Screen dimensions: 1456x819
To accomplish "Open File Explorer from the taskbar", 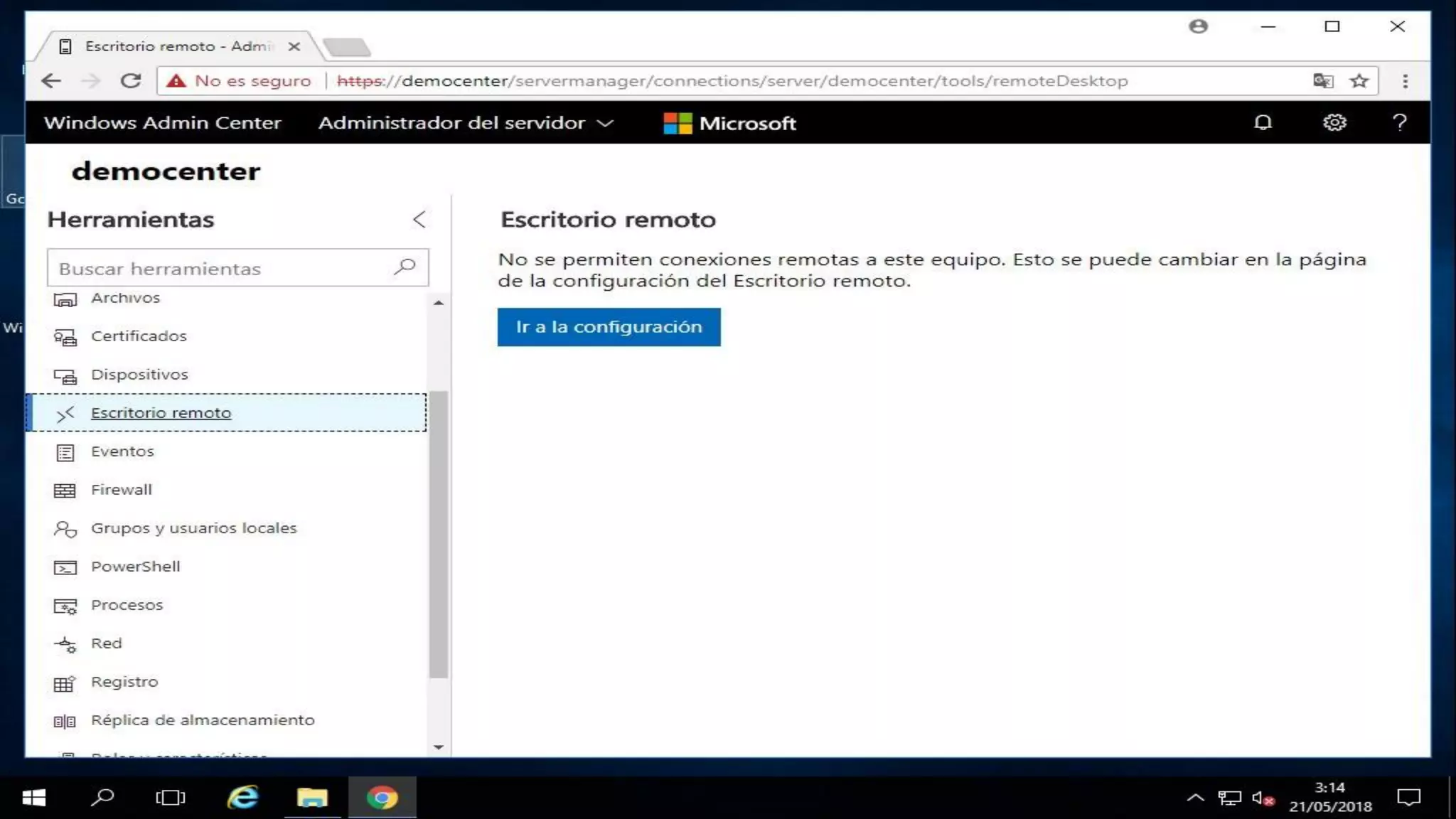I will [311, 797].
